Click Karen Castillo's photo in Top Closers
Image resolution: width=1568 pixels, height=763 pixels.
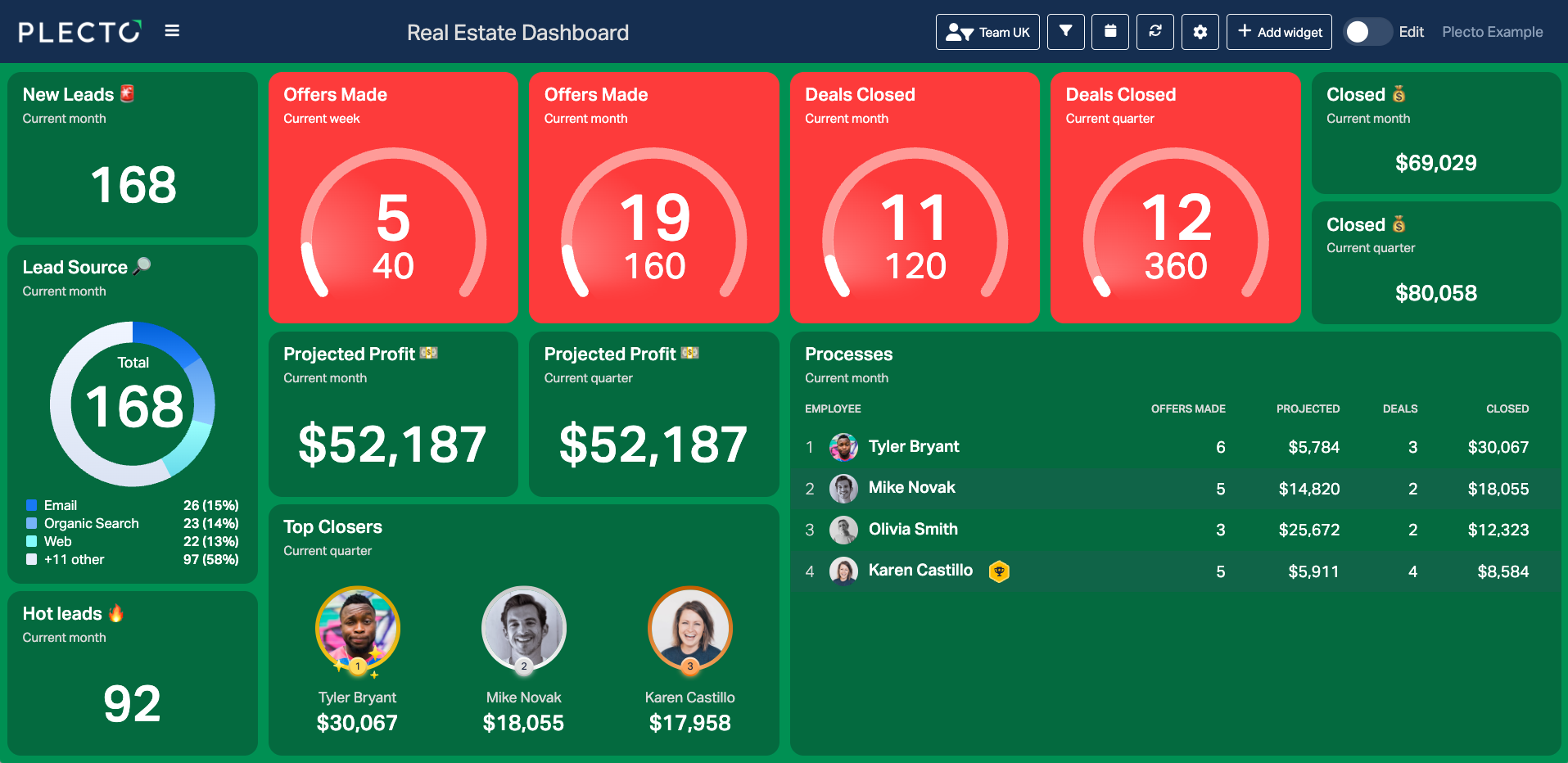pos(689,629)
